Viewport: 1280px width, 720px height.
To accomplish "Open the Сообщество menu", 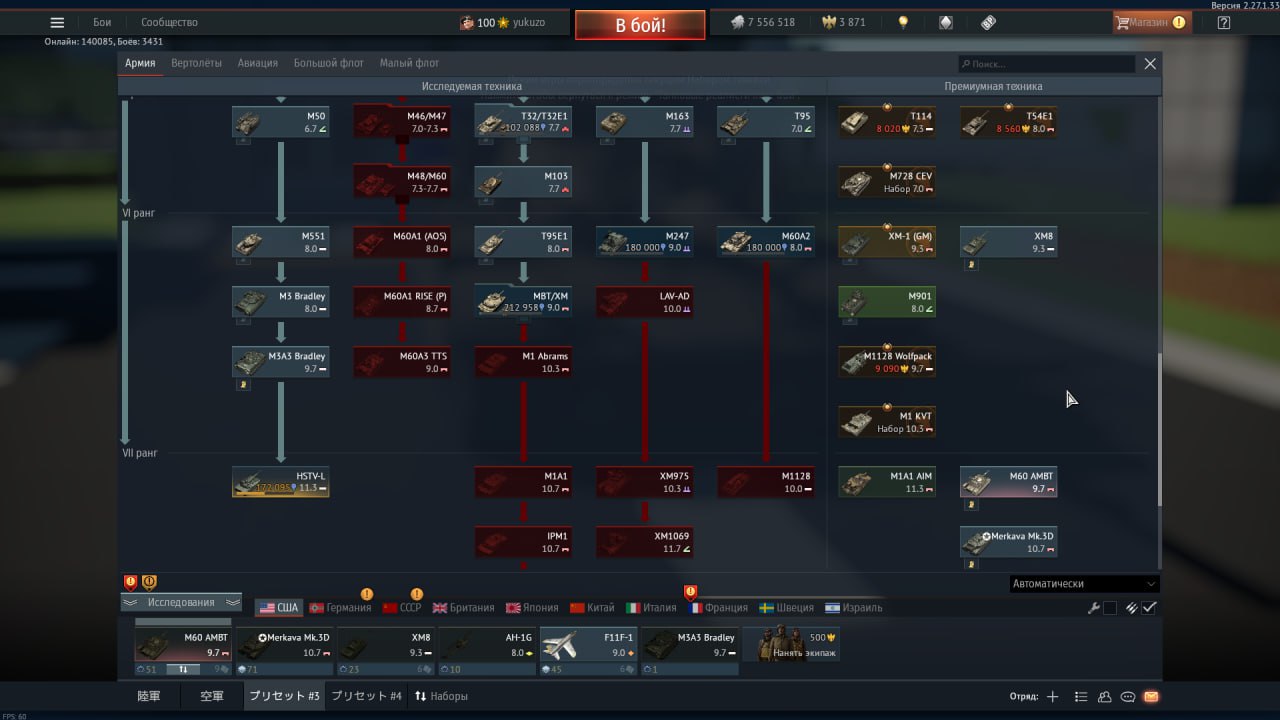I will pos(169,22).
